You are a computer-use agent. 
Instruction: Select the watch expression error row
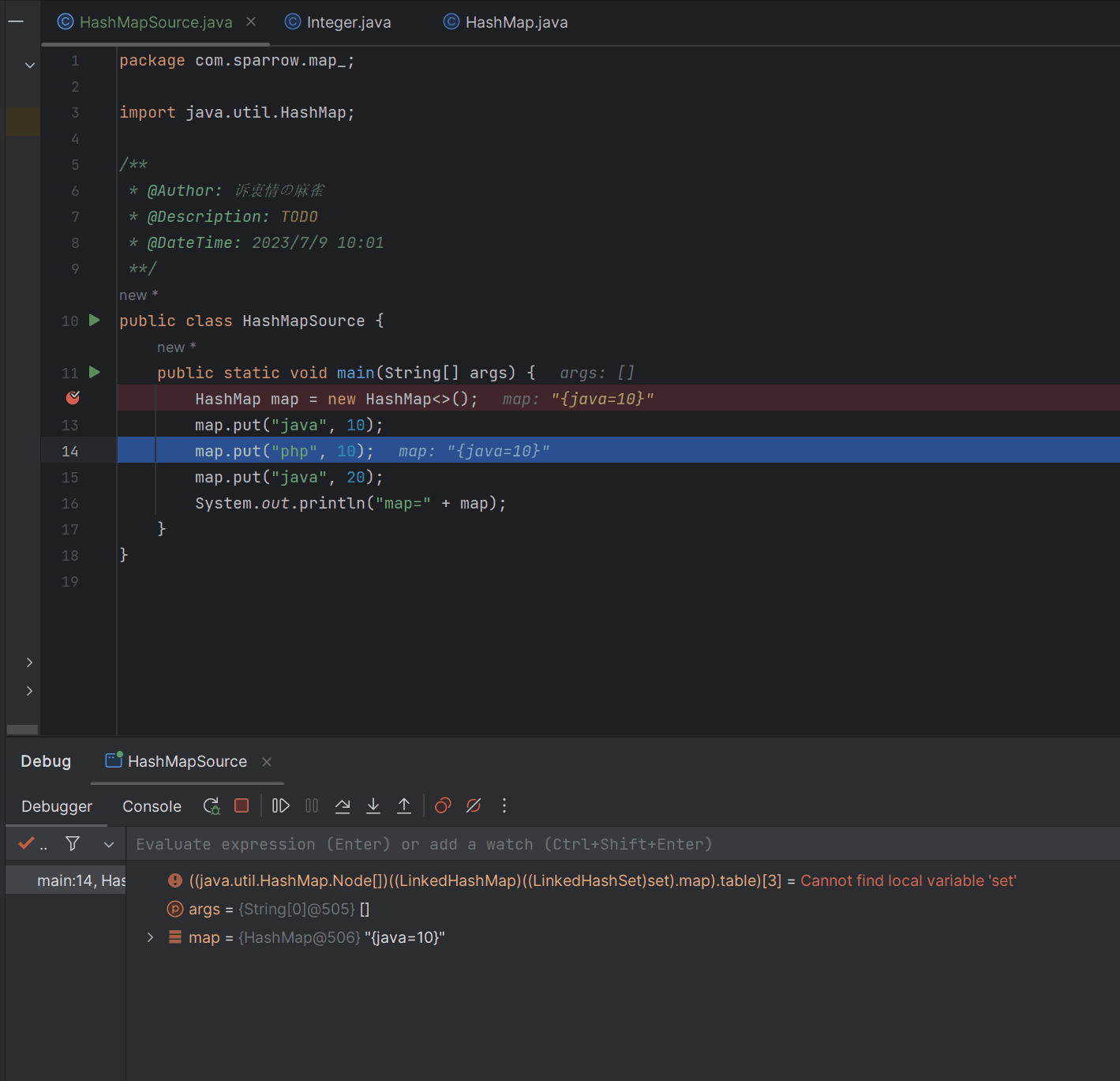tap(623, 880)
